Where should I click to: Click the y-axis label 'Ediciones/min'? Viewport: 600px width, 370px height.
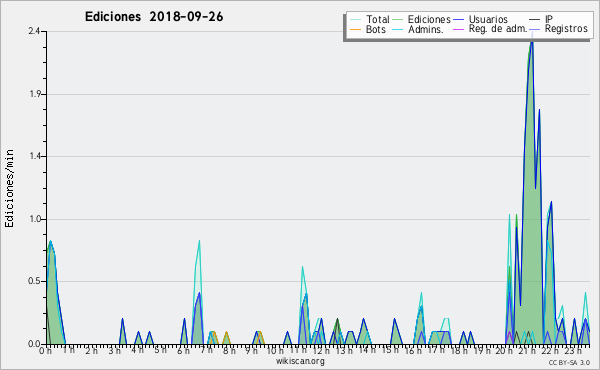click(x=9, y=188)
